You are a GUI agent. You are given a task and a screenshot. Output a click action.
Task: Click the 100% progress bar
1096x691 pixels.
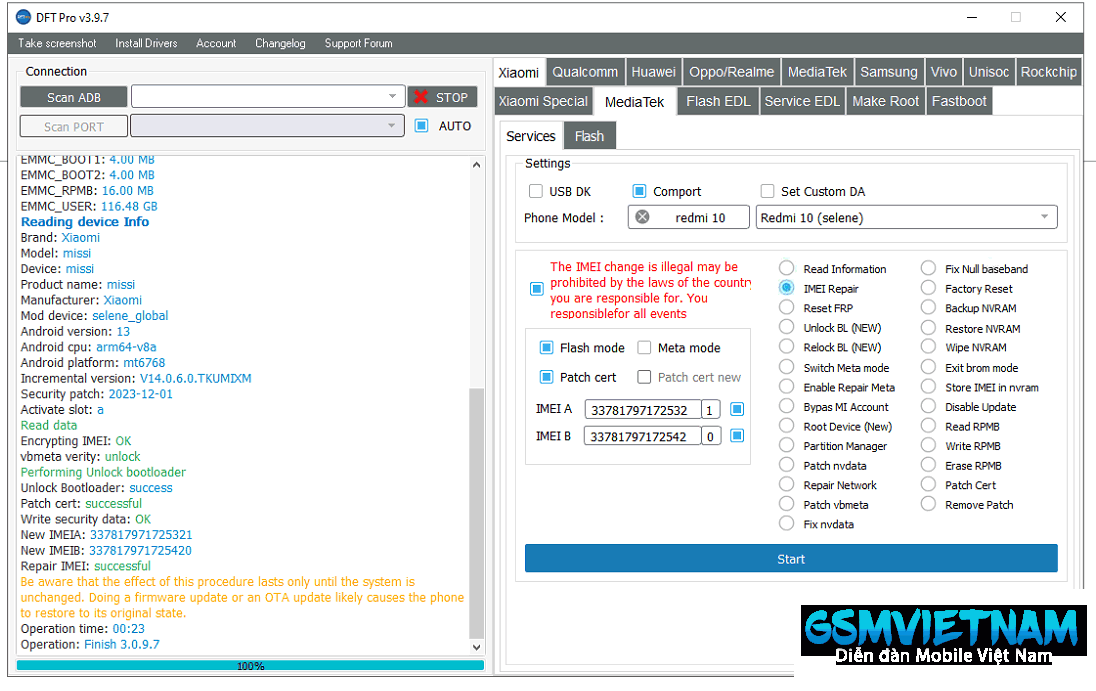250,666
